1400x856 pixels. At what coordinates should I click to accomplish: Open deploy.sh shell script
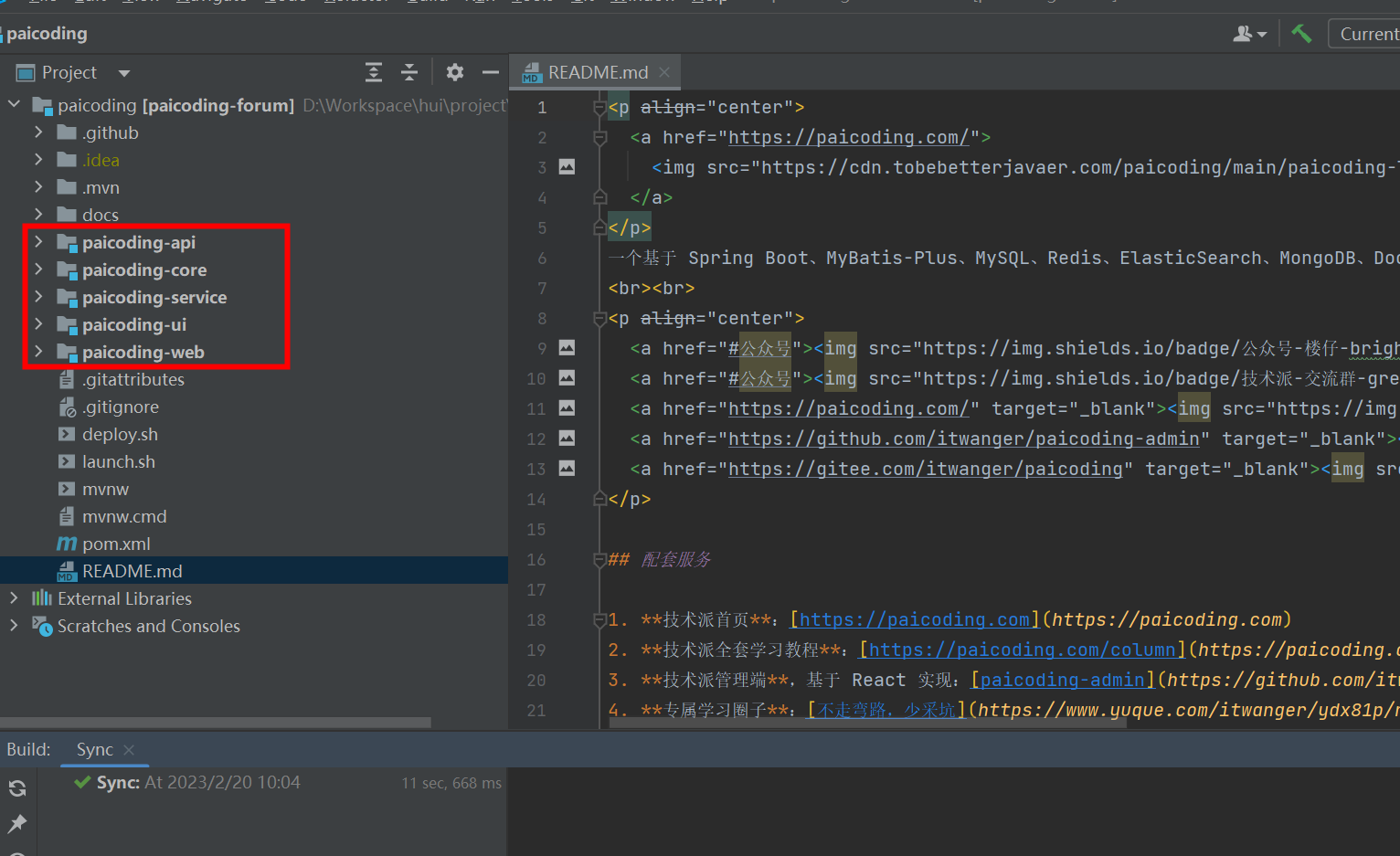120,434
